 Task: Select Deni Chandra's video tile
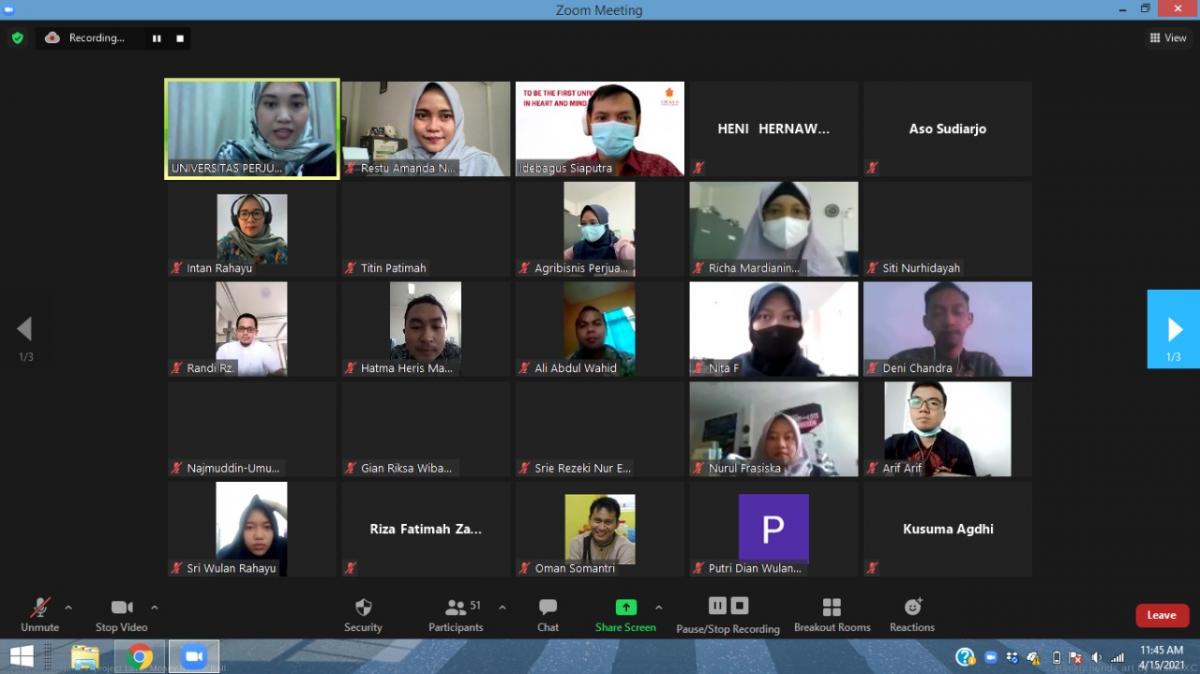click(947, 328)
